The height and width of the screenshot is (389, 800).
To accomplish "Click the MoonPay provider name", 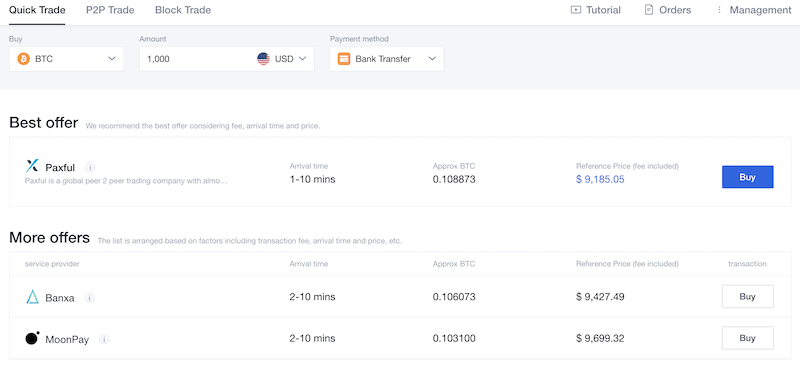I will [67, 339].
